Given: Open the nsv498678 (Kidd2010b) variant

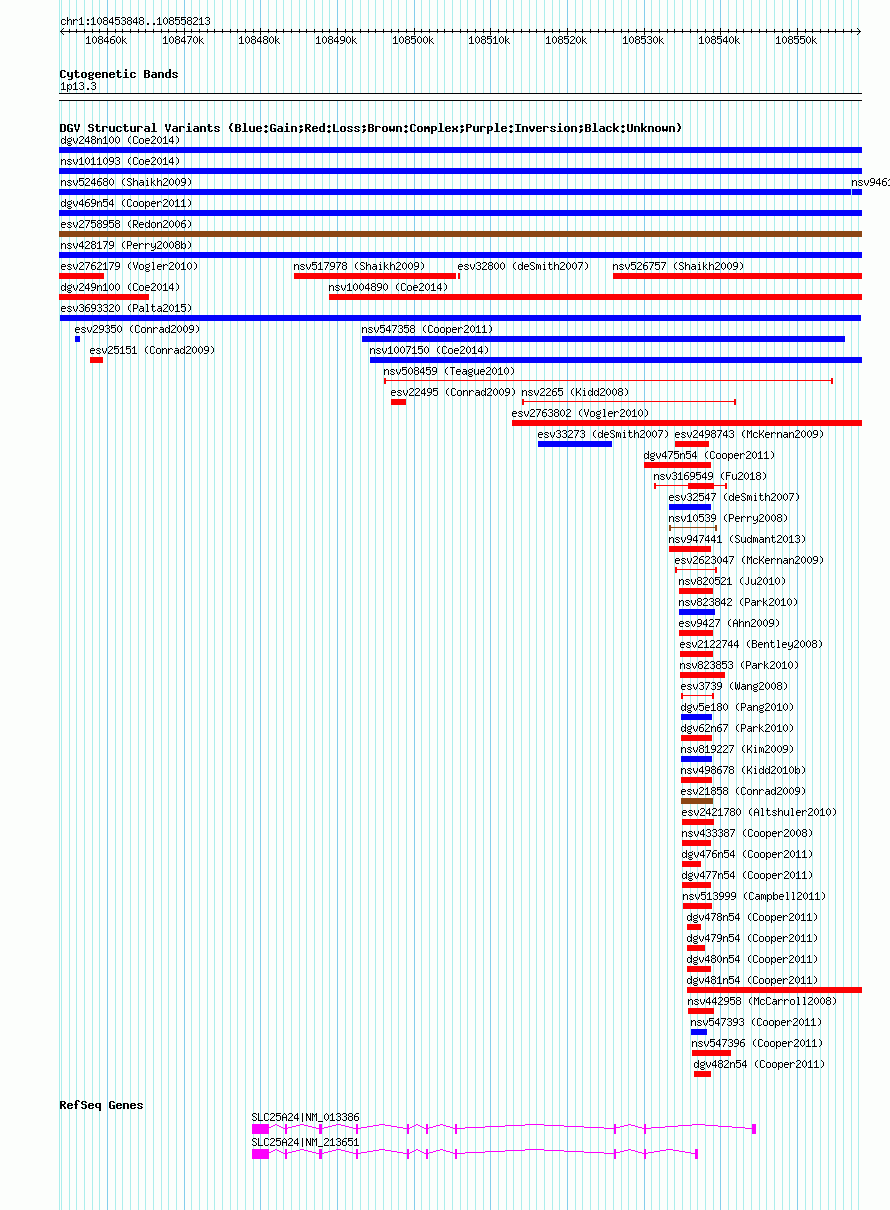Looking at the screenshot, I should [697, 780].
